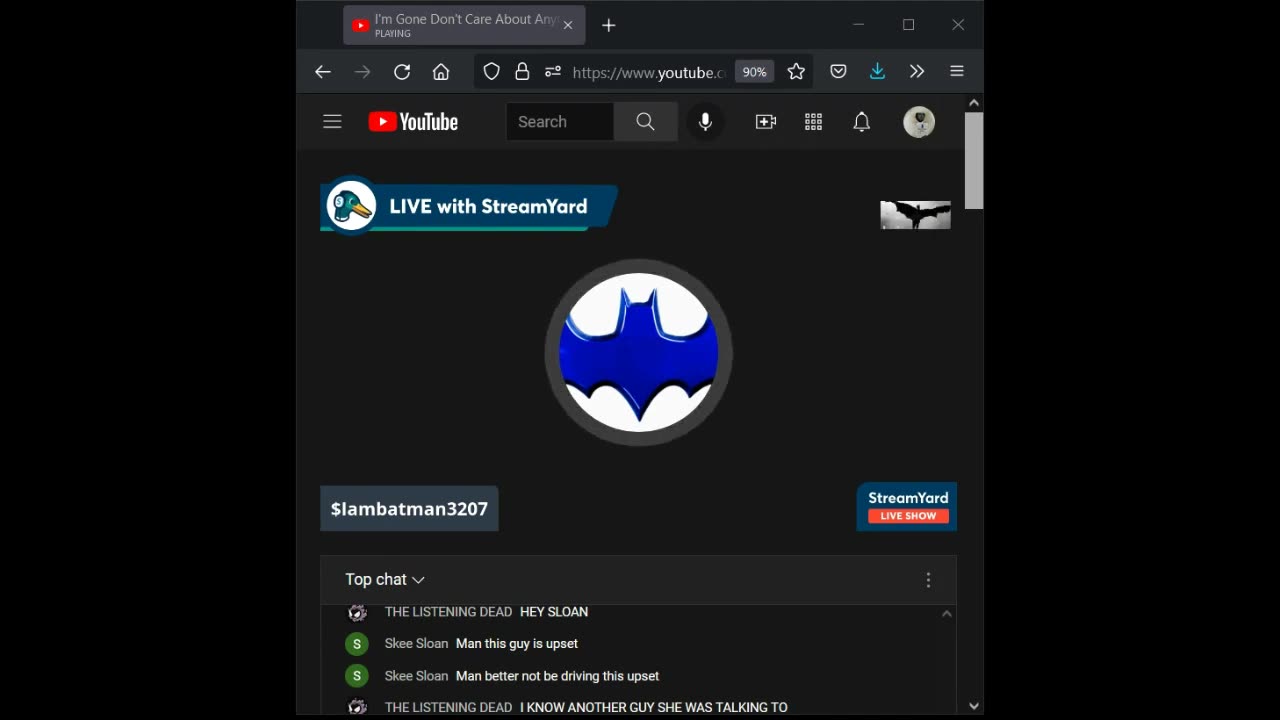The width and height of the screenshot is (1280, 720).
Task: Go back to previous page
Action: 322,72
